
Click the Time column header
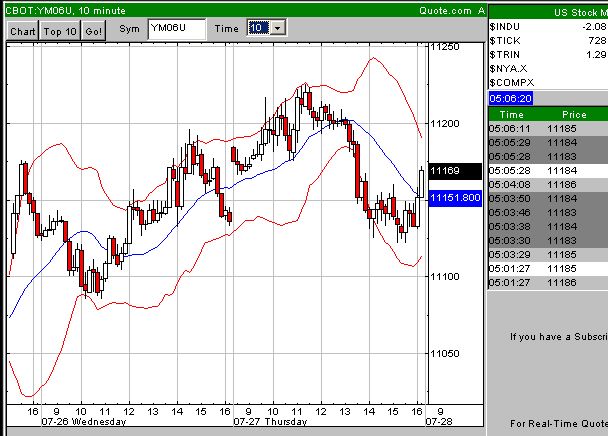click(x=511, y=114)
